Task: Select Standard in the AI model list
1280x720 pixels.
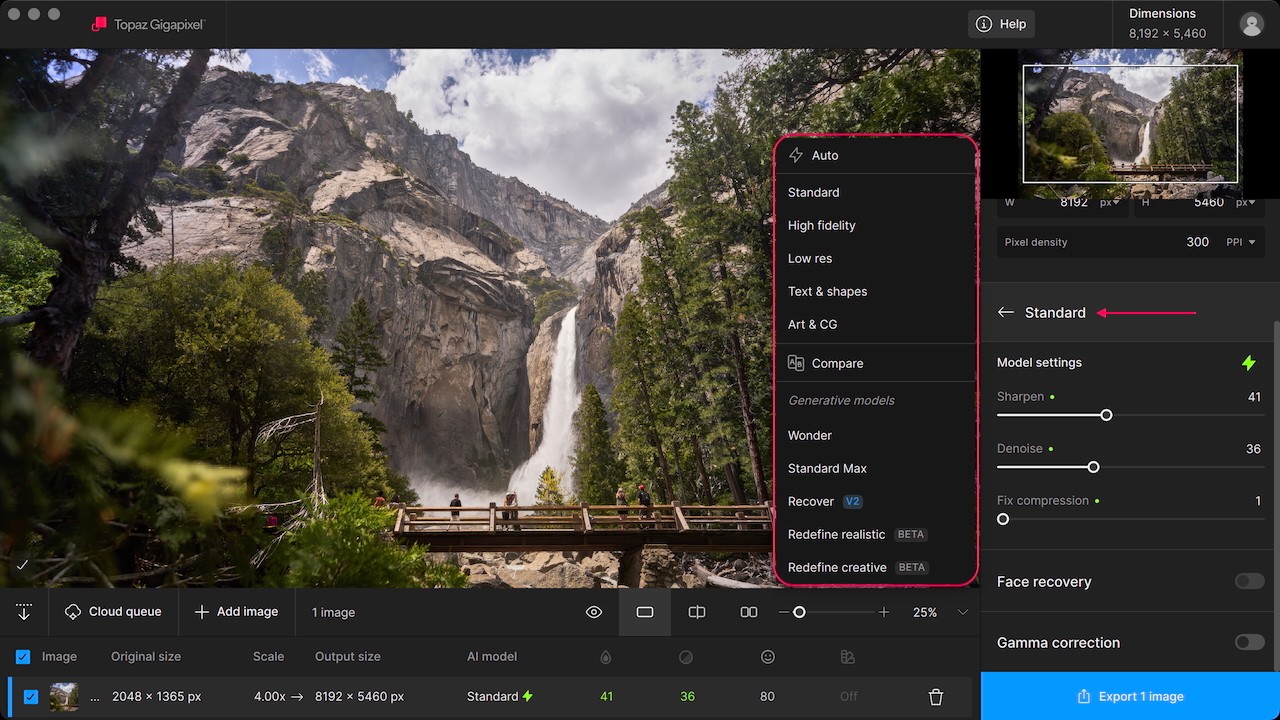Action: coord(876,192)
